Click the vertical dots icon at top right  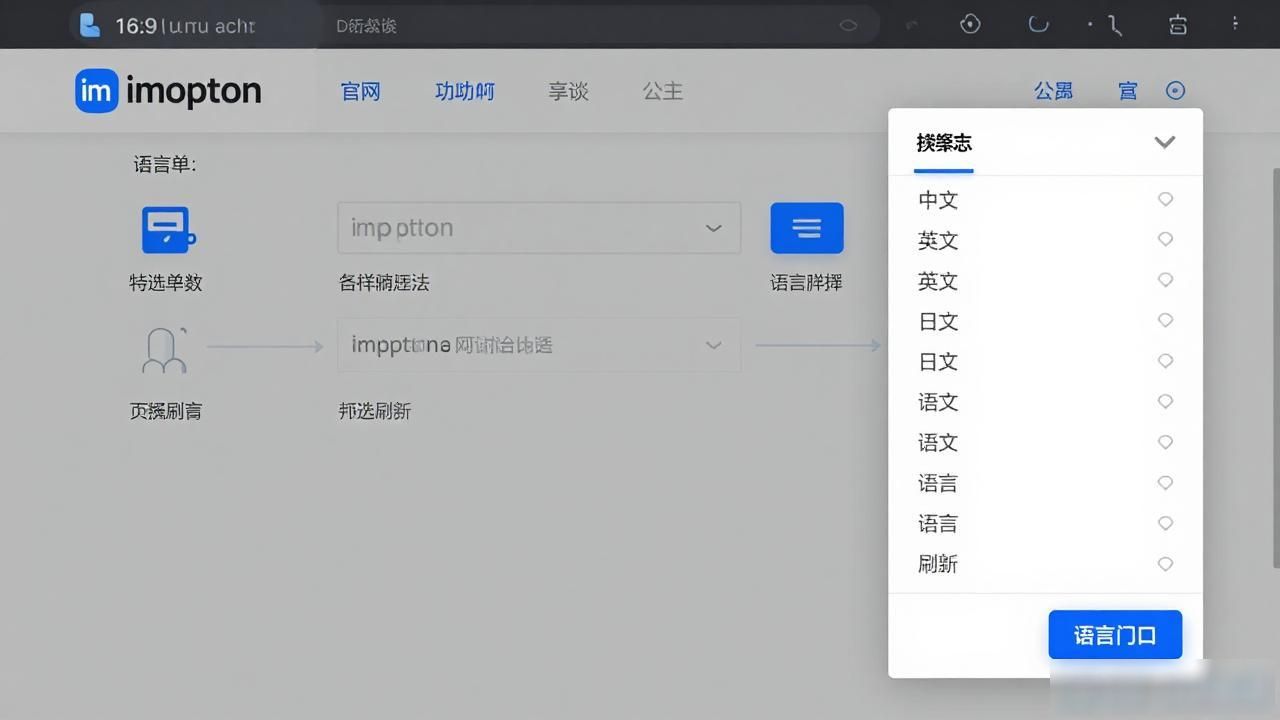pos(1236,24)
